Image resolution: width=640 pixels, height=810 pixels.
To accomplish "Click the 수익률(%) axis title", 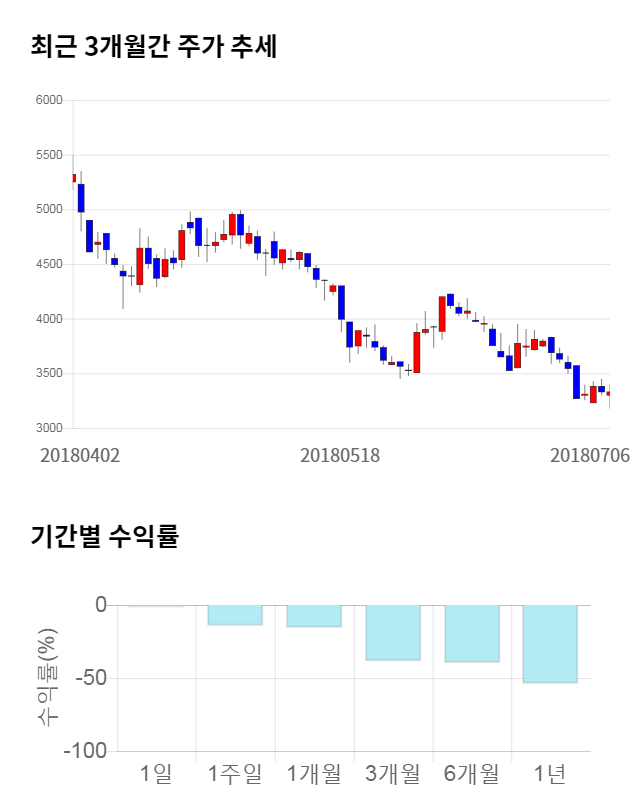I will (x=48, y=677).
